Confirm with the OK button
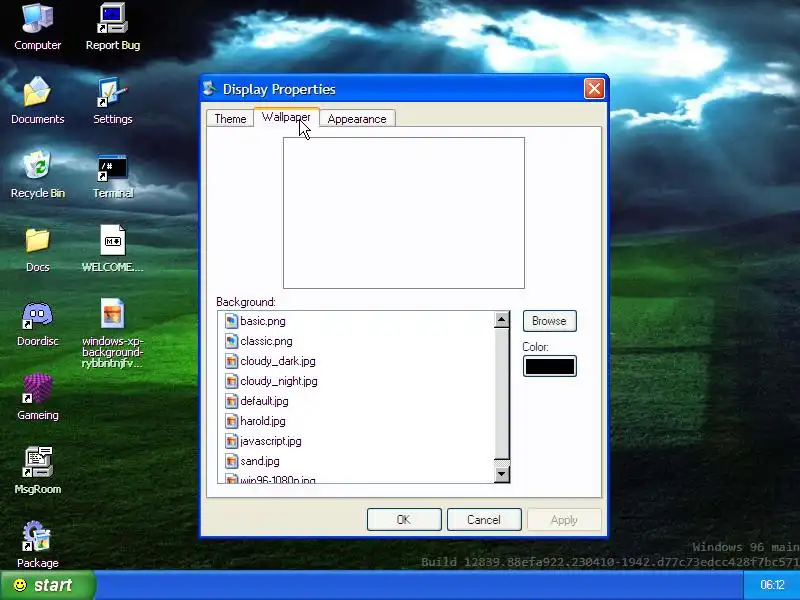The width and height of the screenshot is (800, 600). pos(404,519)
